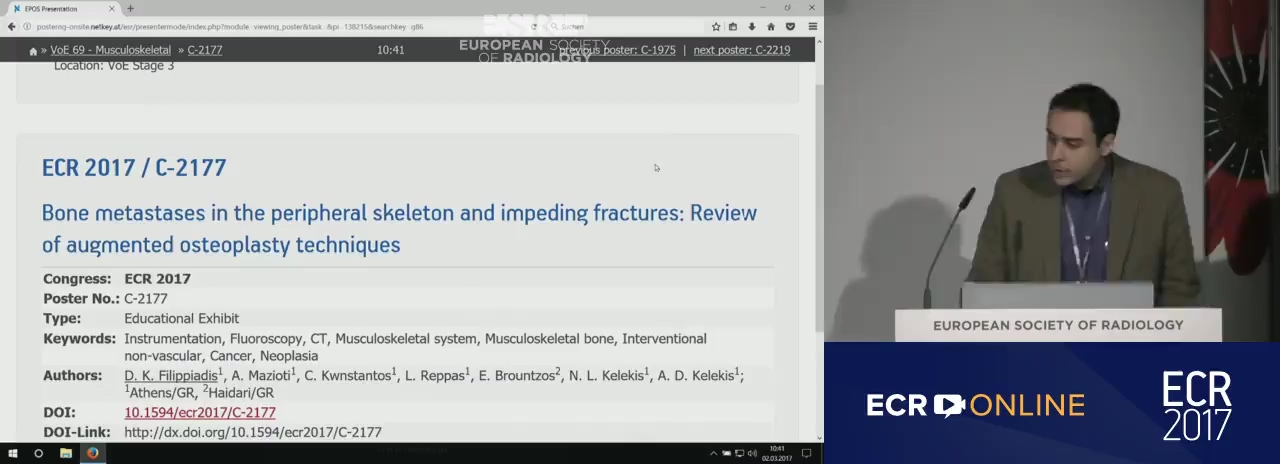
Task: Open the C-2177 breadcrumb link
Action: [x=205, y=50]
